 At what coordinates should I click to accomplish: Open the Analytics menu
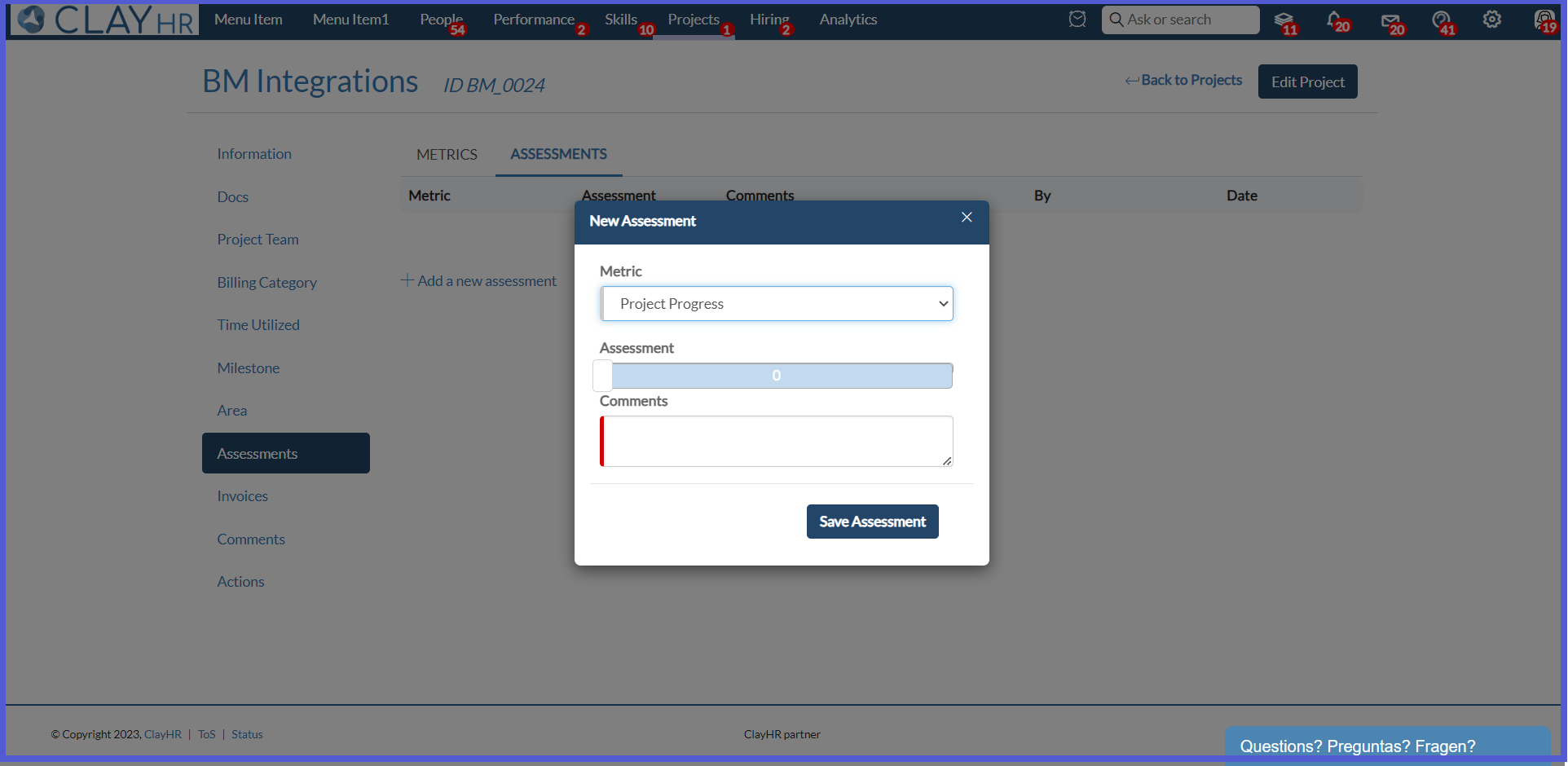[848, 20]
